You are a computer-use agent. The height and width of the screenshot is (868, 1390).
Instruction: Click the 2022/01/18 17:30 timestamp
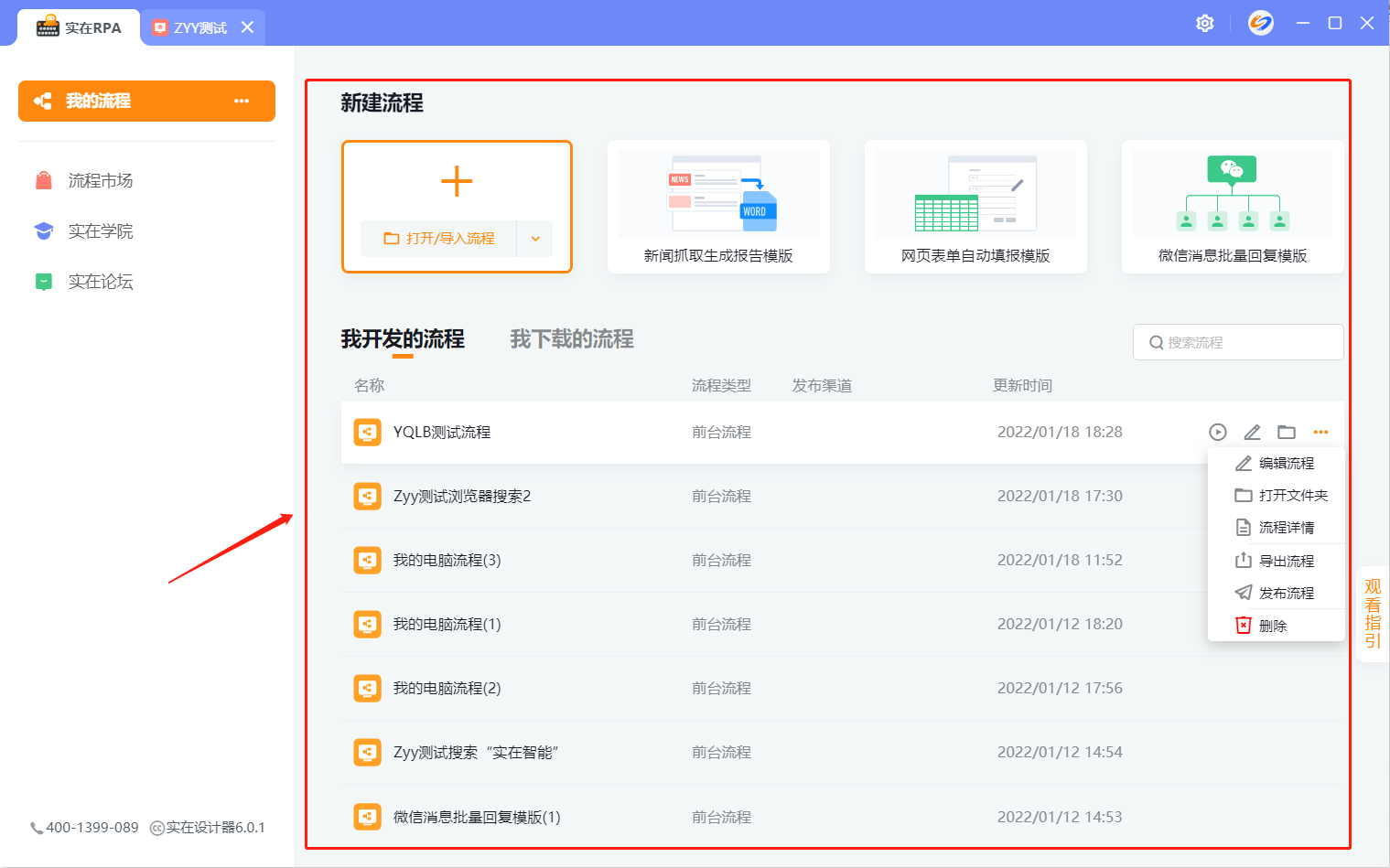1060,496
